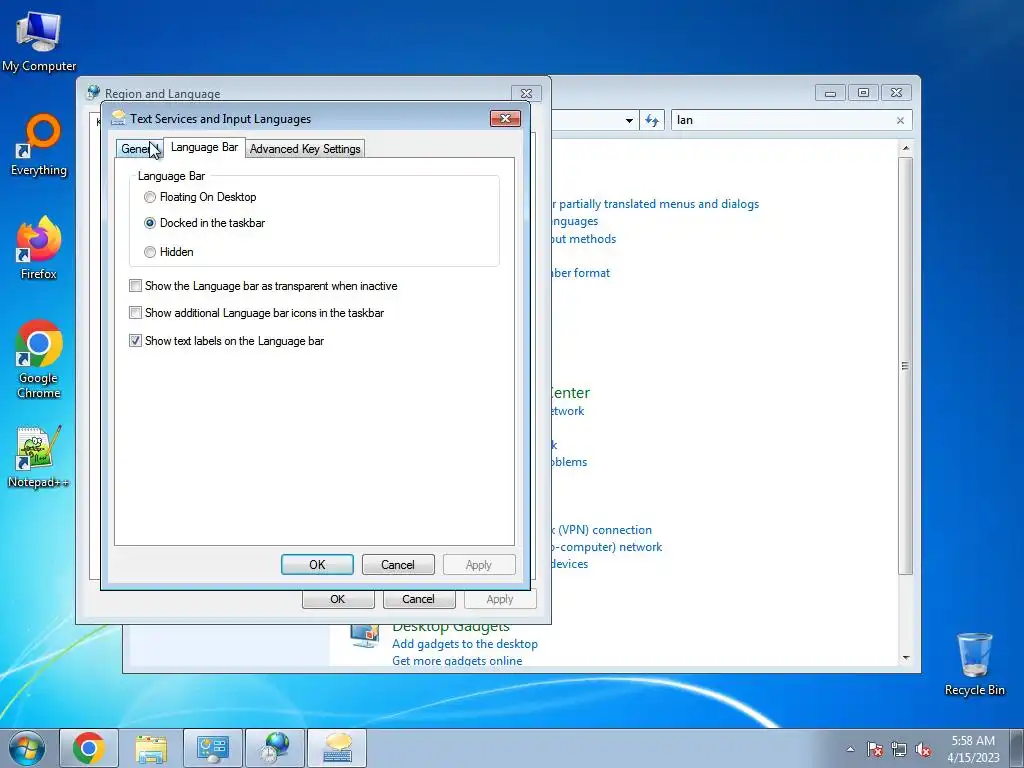Open Advanced Key Settings tab
Screen dimensions: 1024x768
click(305, 149)
